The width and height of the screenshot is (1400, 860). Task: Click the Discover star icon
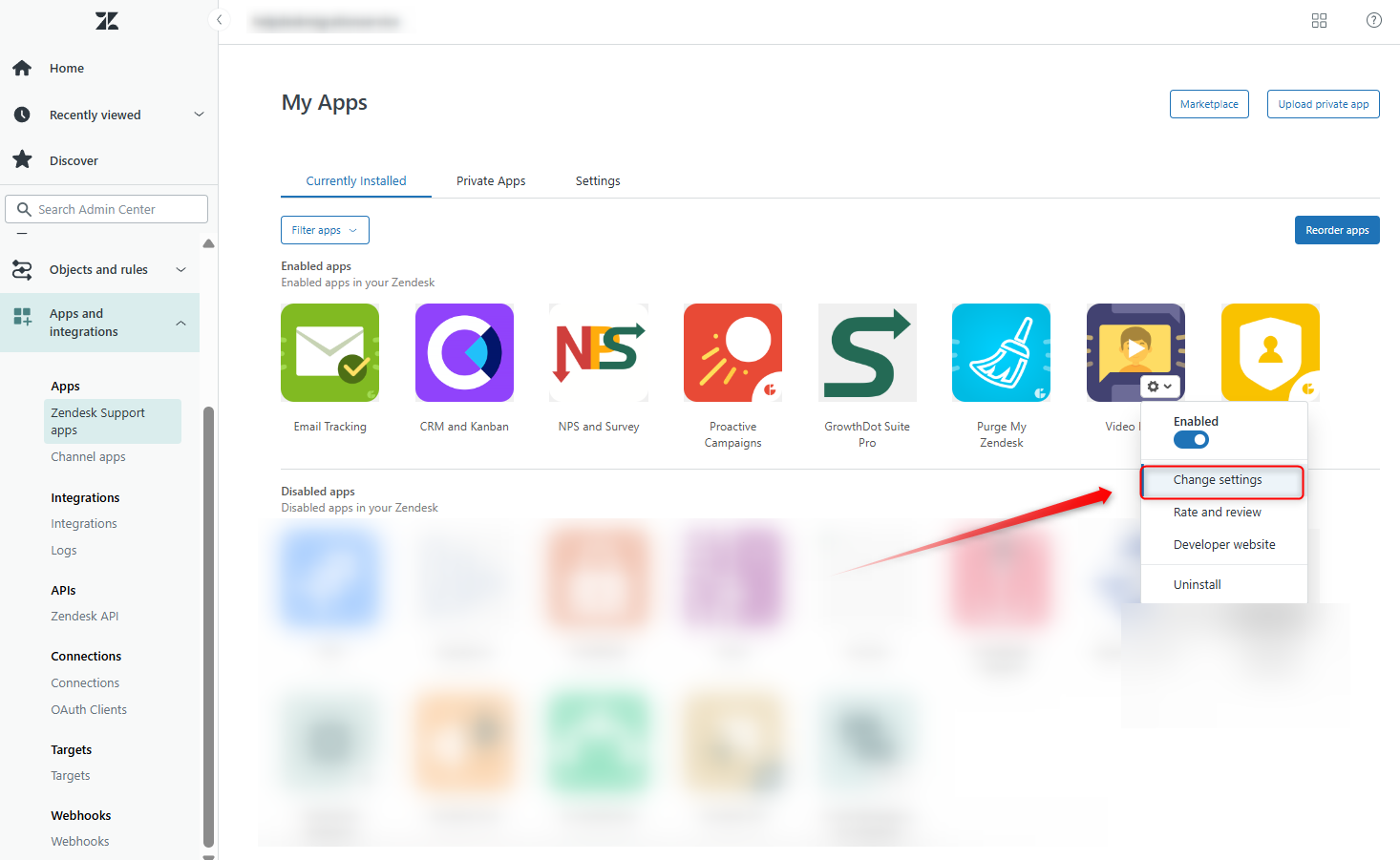tap(22, 159)
